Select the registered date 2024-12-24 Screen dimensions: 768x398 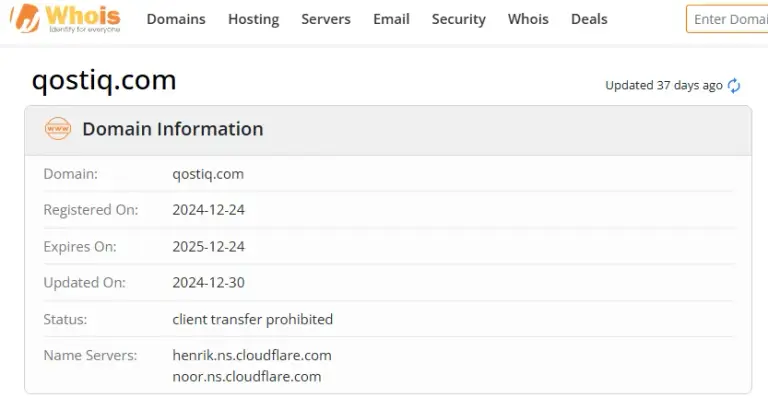tap(208, 210)
